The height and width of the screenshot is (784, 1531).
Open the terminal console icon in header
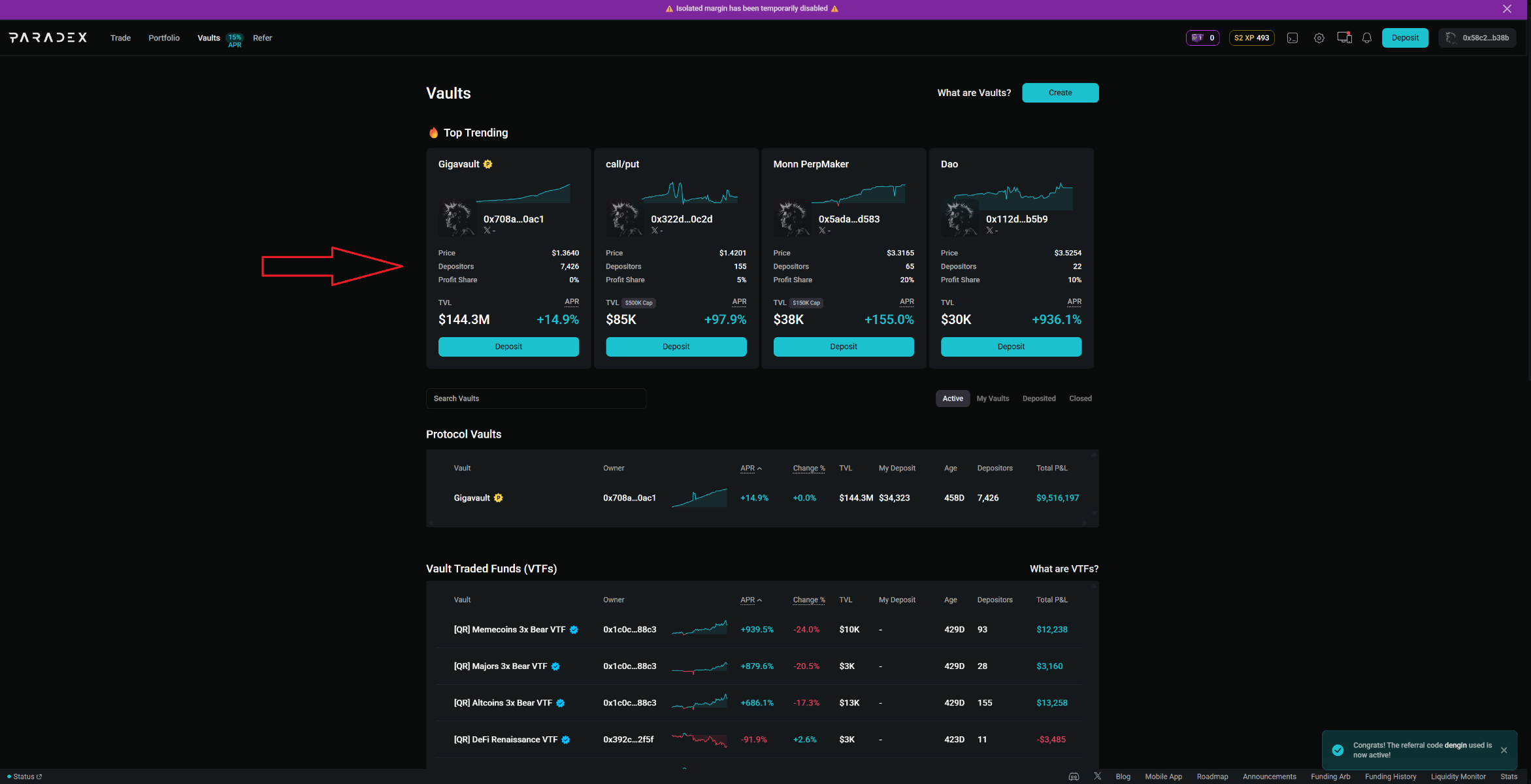tap(1292, 38)
